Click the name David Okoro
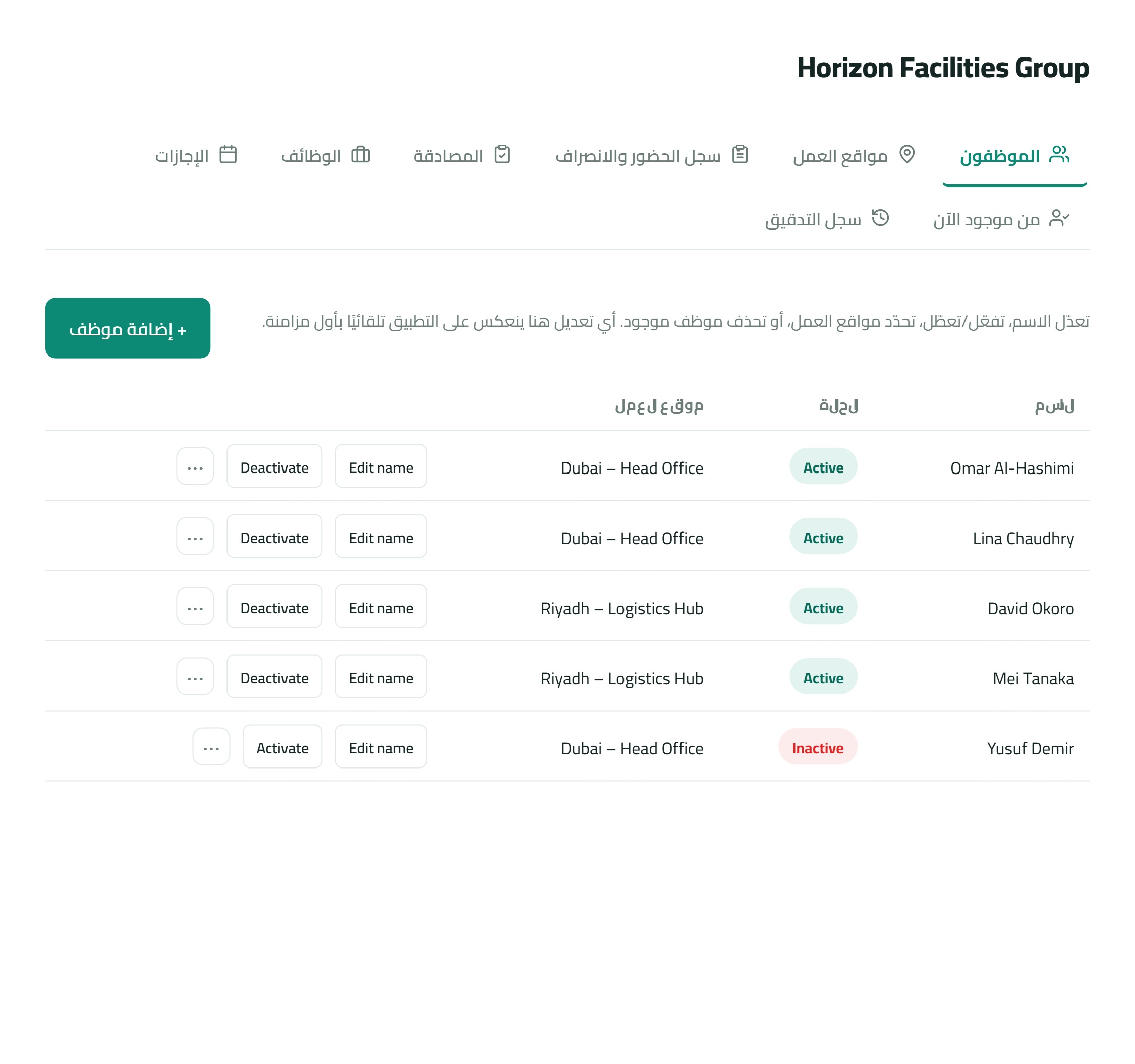This screenshot has width=1135, height=1064. (x=1031, y=609)
